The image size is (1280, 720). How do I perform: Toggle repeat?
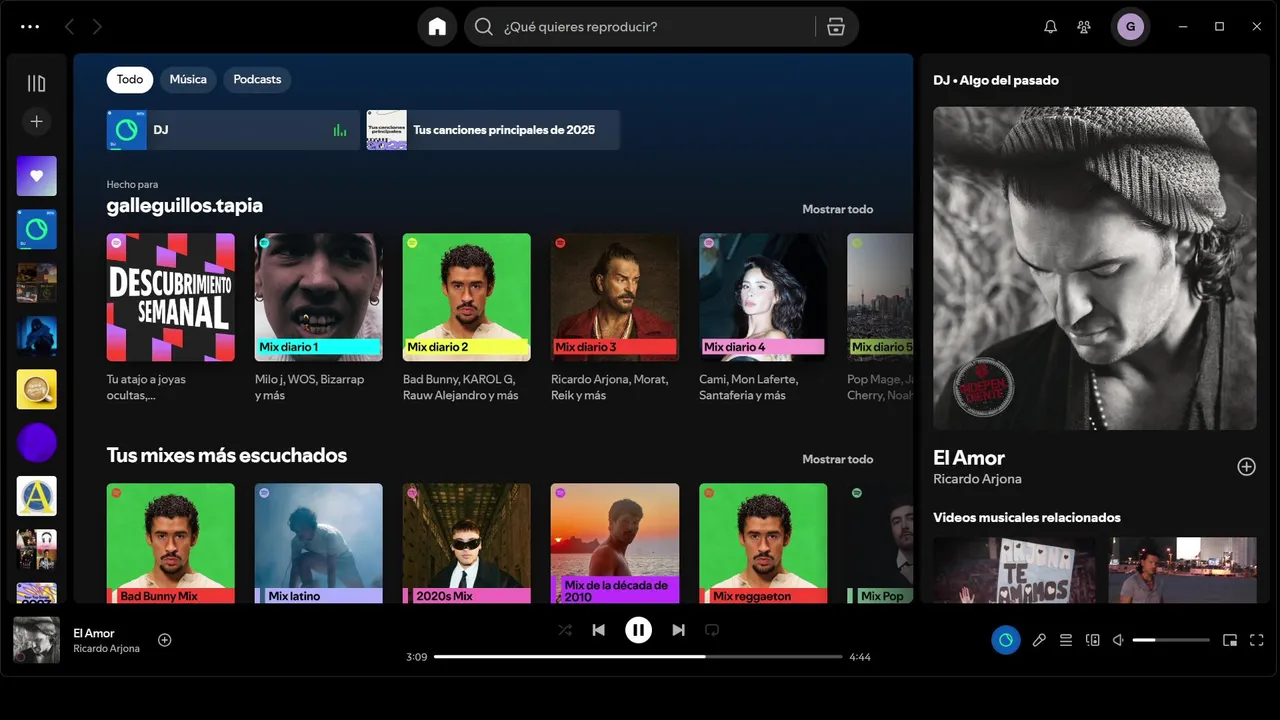[712, 630]
